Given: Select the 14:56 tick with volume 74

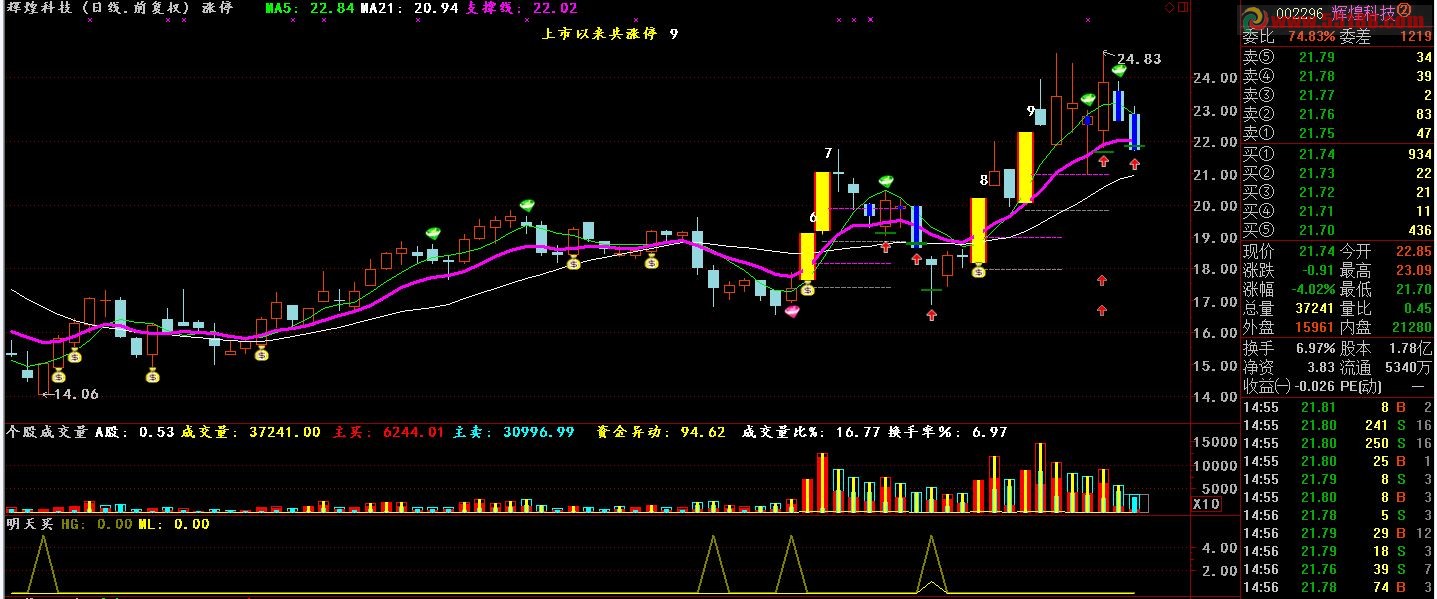Looking at the screenshot, I should tap(1338, 587).
